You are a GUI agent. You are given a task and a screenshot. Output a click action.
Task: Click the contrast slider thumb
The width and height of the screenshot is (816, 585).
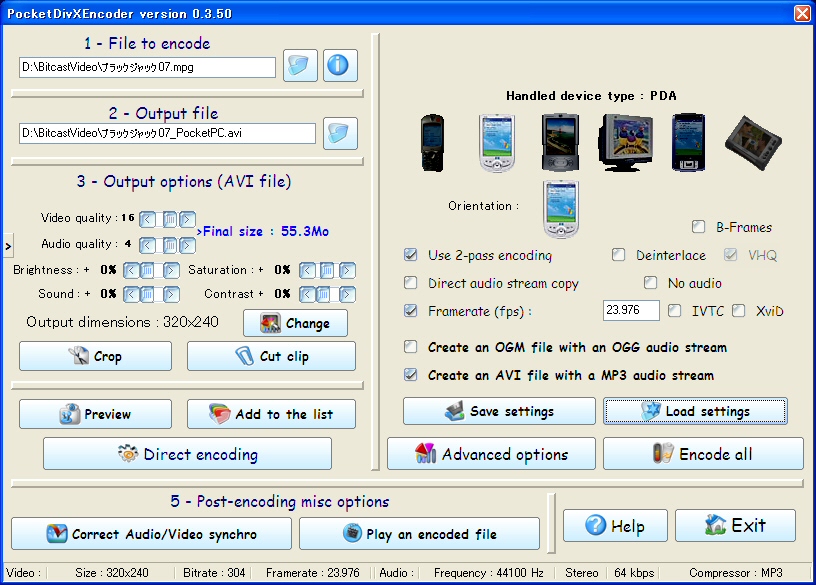point(323,295)
